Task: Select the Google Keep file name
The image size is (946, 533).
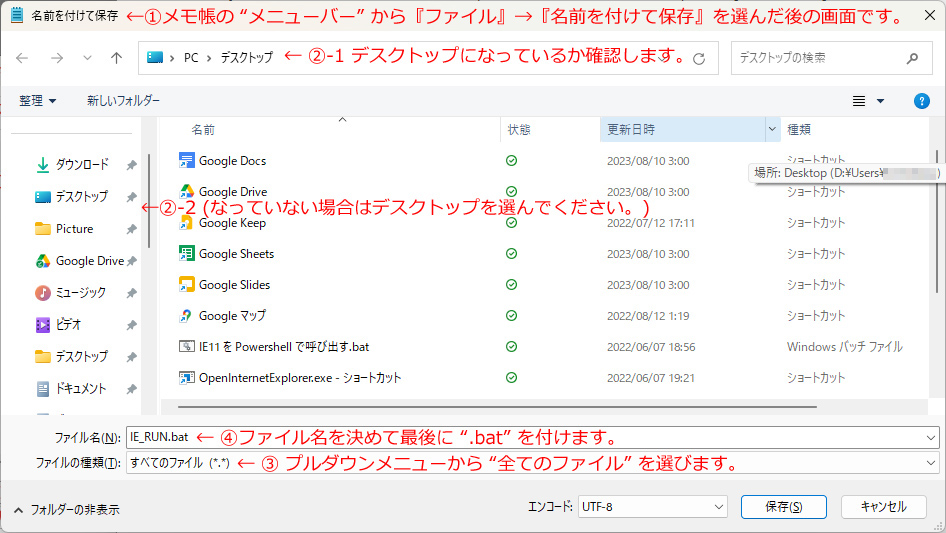Action: click(232, 223)
